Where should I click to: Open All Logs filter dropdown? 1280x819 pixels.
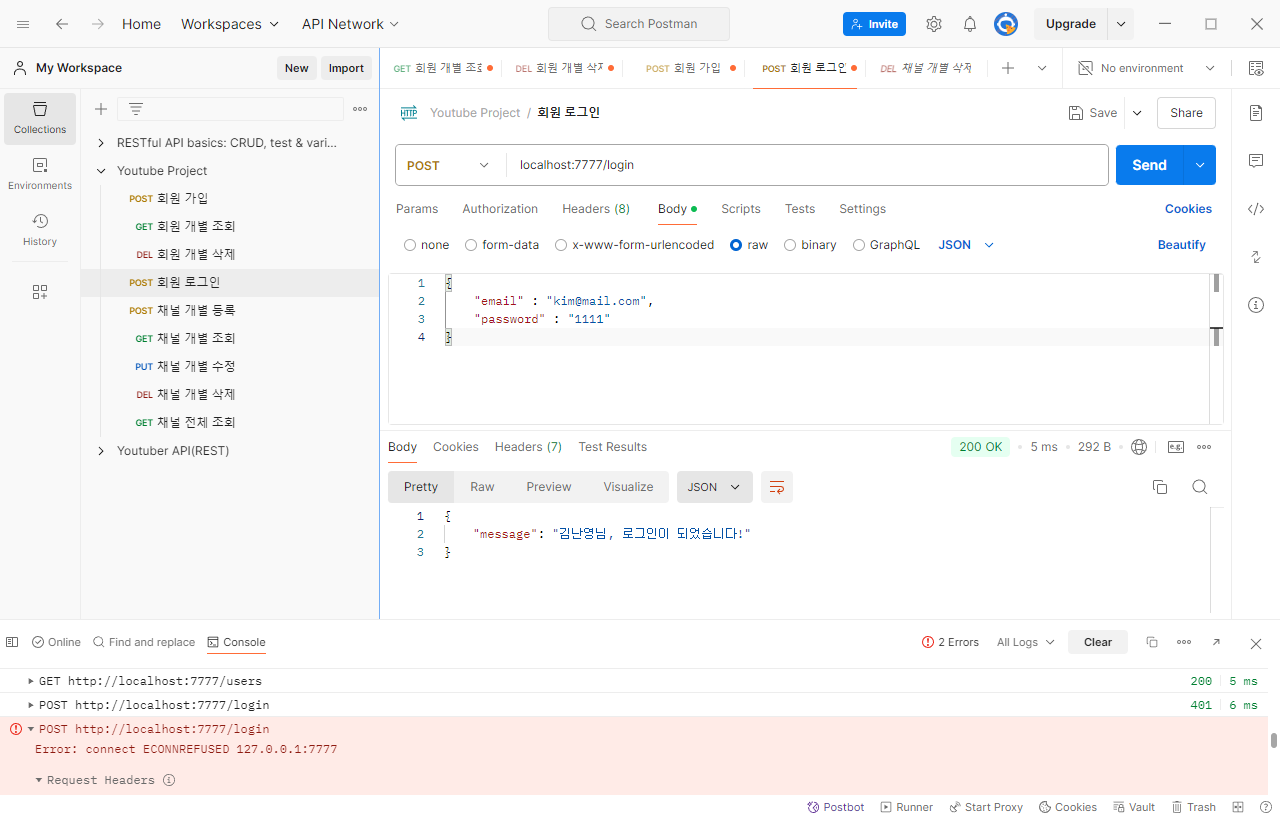(1026, 642)
